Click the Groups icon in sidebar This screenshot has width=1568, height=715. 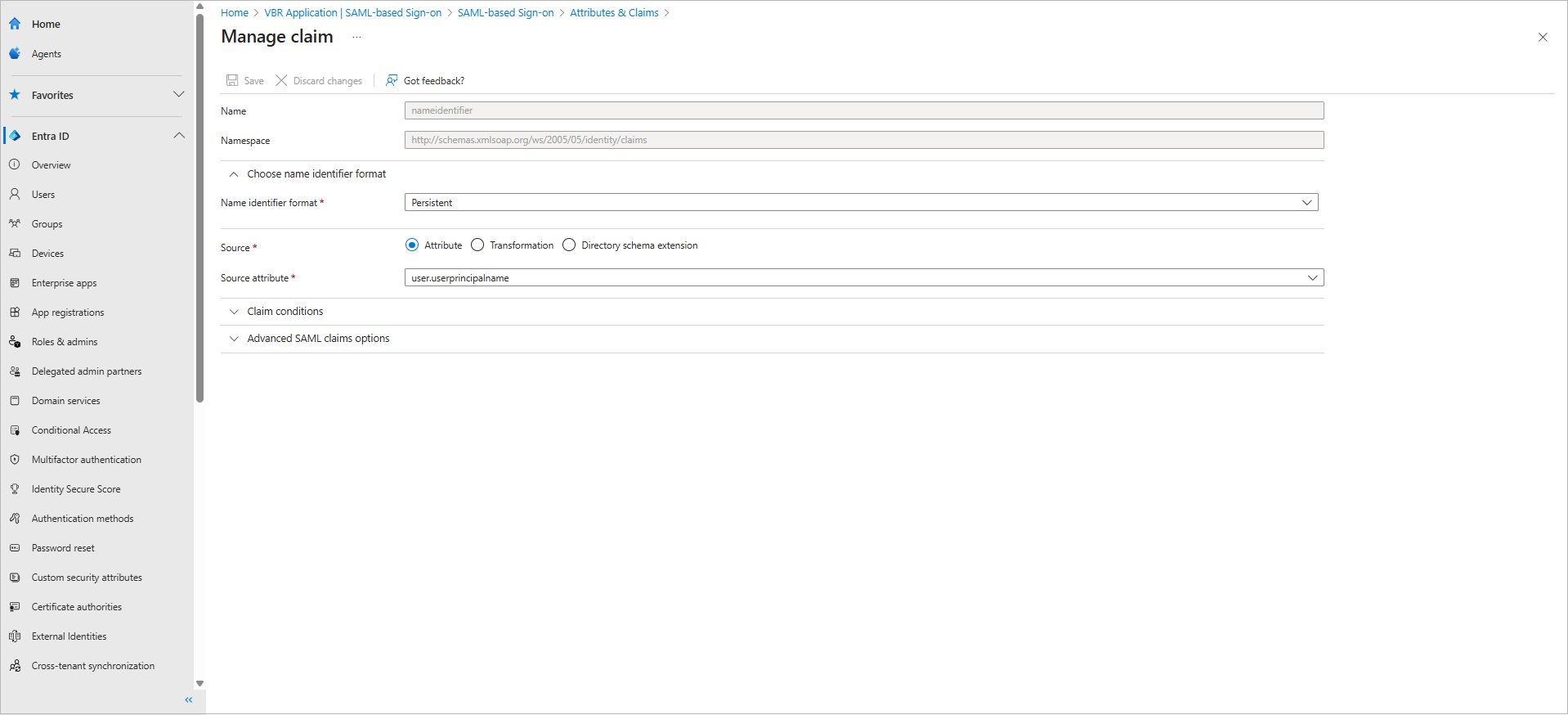tap(15, 223)
